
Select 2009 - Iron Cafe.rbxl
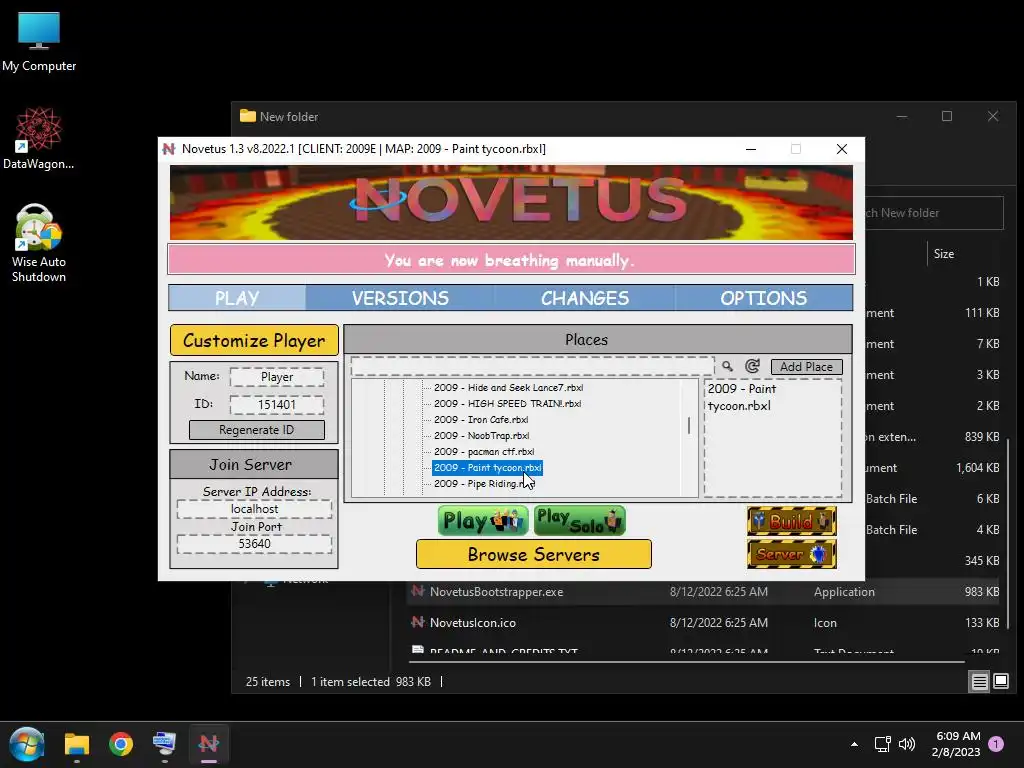[x=481, y=419]
